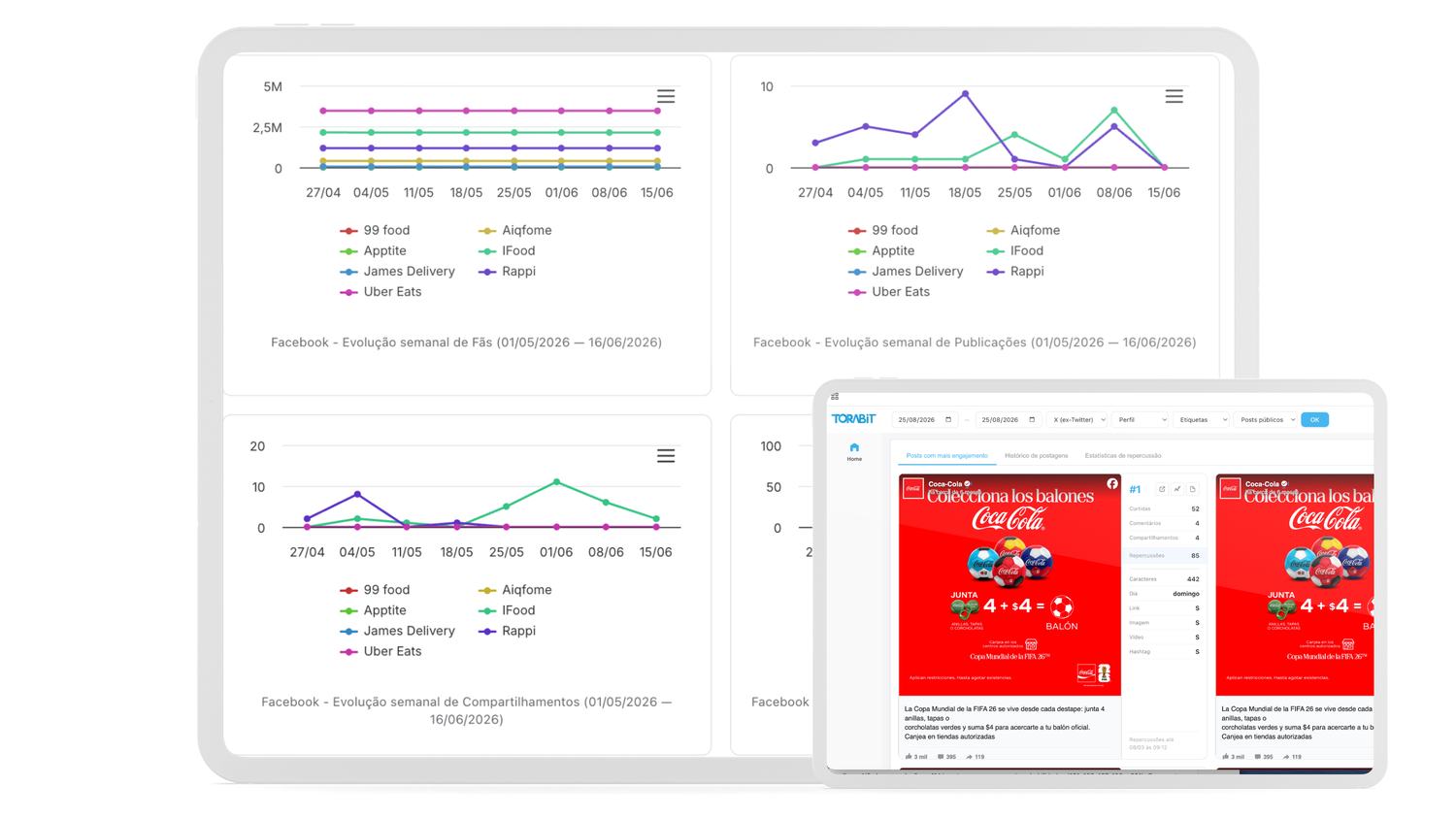The image size is (1456, 818).
Task: Switch to Histórico de postagens tab
Action: [x=1036, y=455]
